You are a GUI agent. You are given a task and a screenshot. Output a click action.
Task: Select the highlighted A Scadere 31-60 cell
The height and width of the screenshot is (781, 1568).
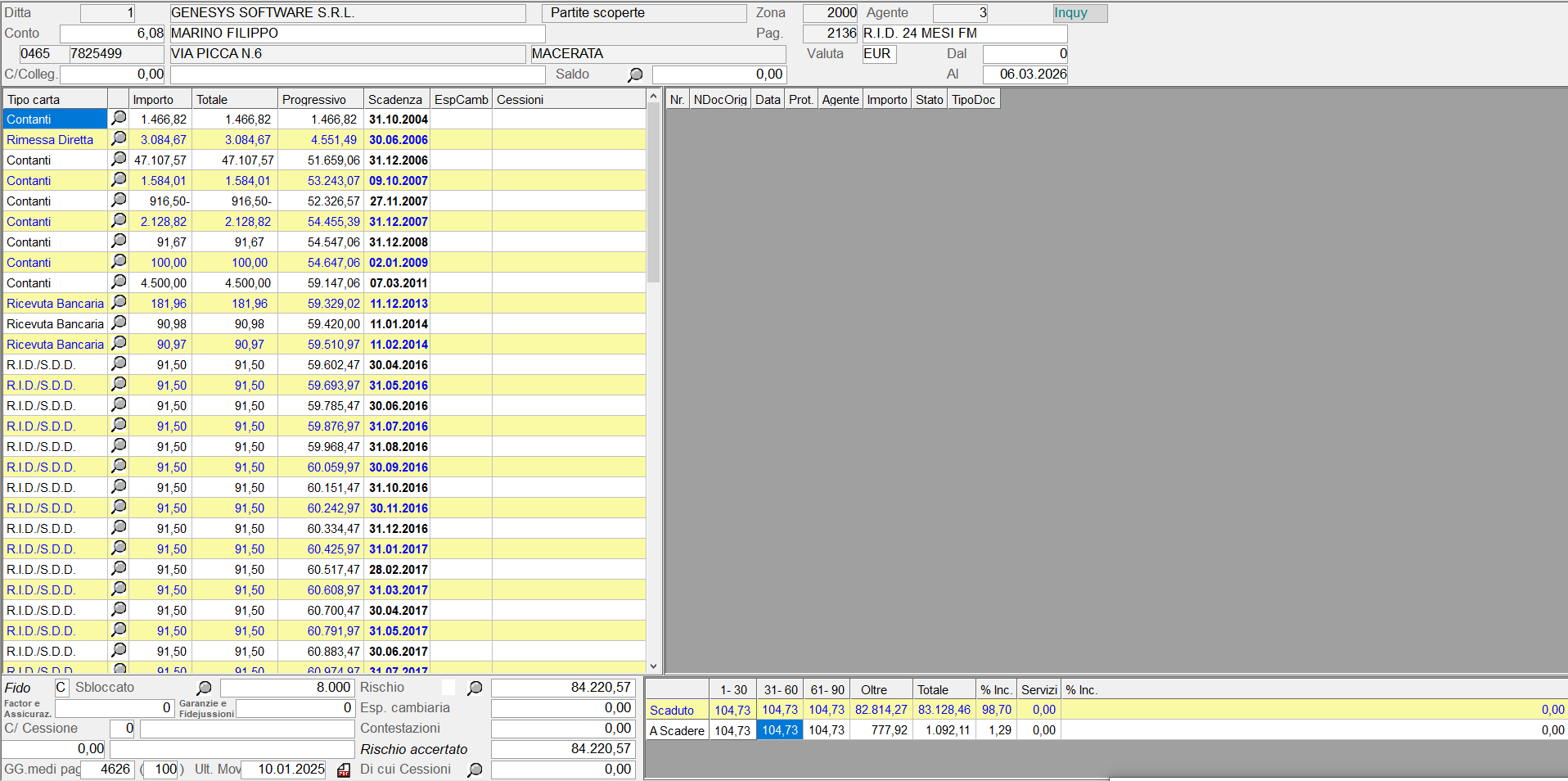pos(779,730)
